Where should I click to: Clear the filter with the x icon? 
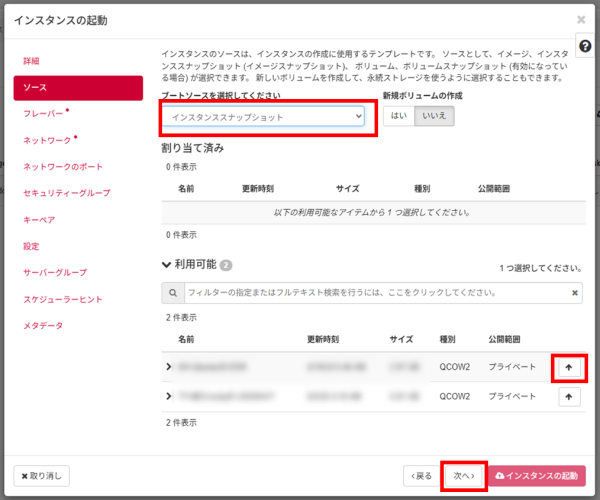tap(575, 293)
